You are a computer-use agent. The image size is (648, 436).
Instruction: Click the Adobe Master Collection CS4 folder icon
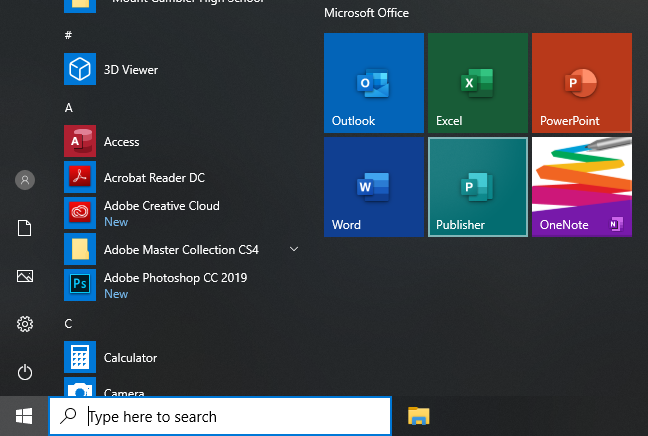tap(80, 249)
